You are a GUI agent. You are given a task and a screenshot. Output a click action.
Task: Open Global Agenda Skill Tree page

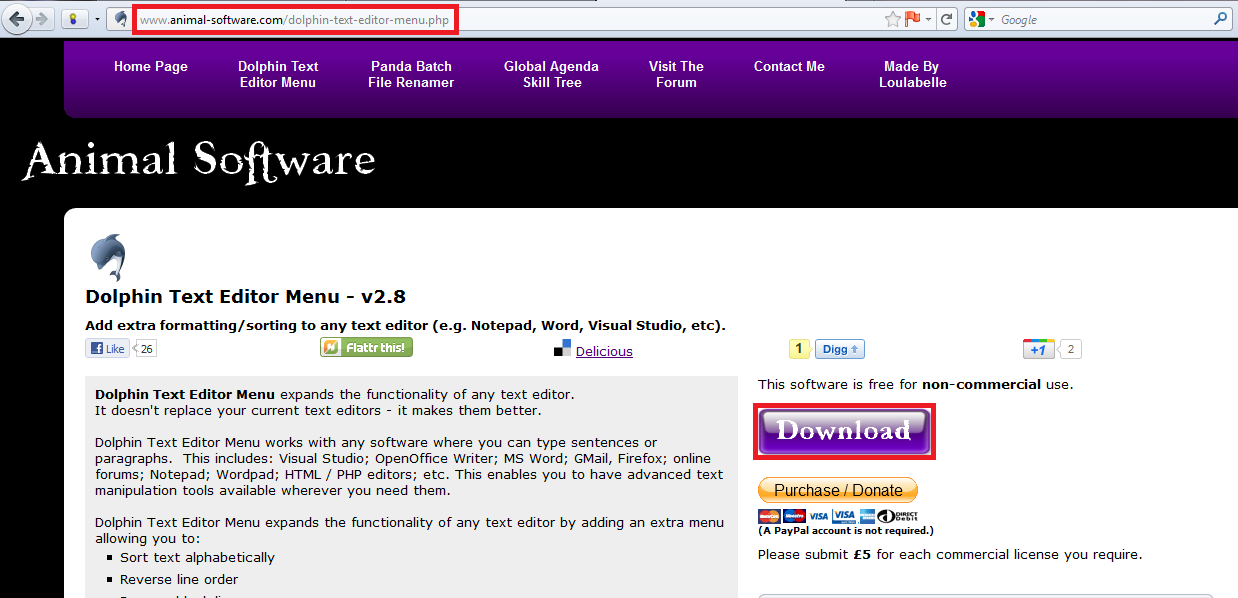point(551,74)
